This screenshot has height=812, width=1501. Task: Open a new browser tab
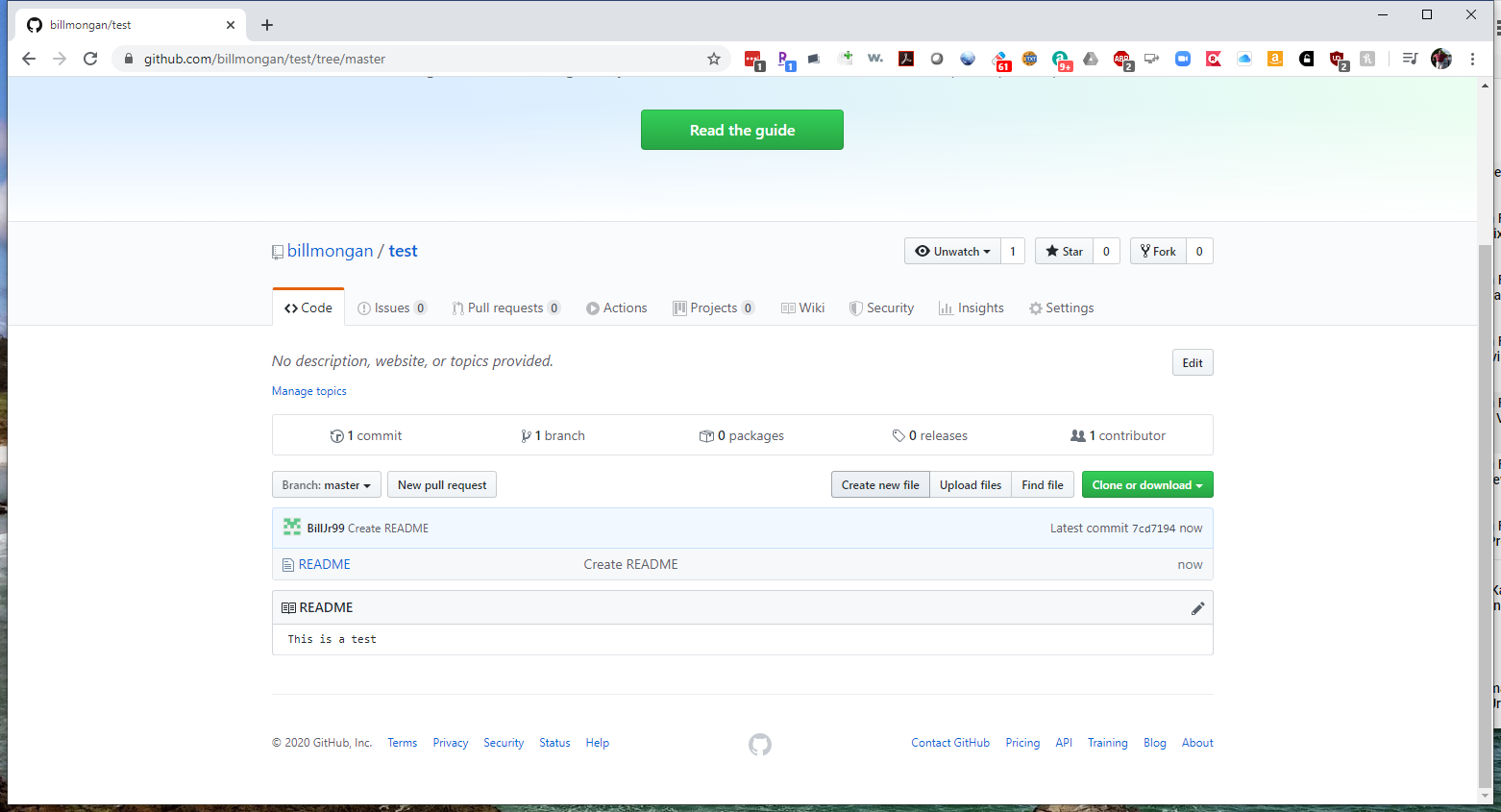[267, 25]
